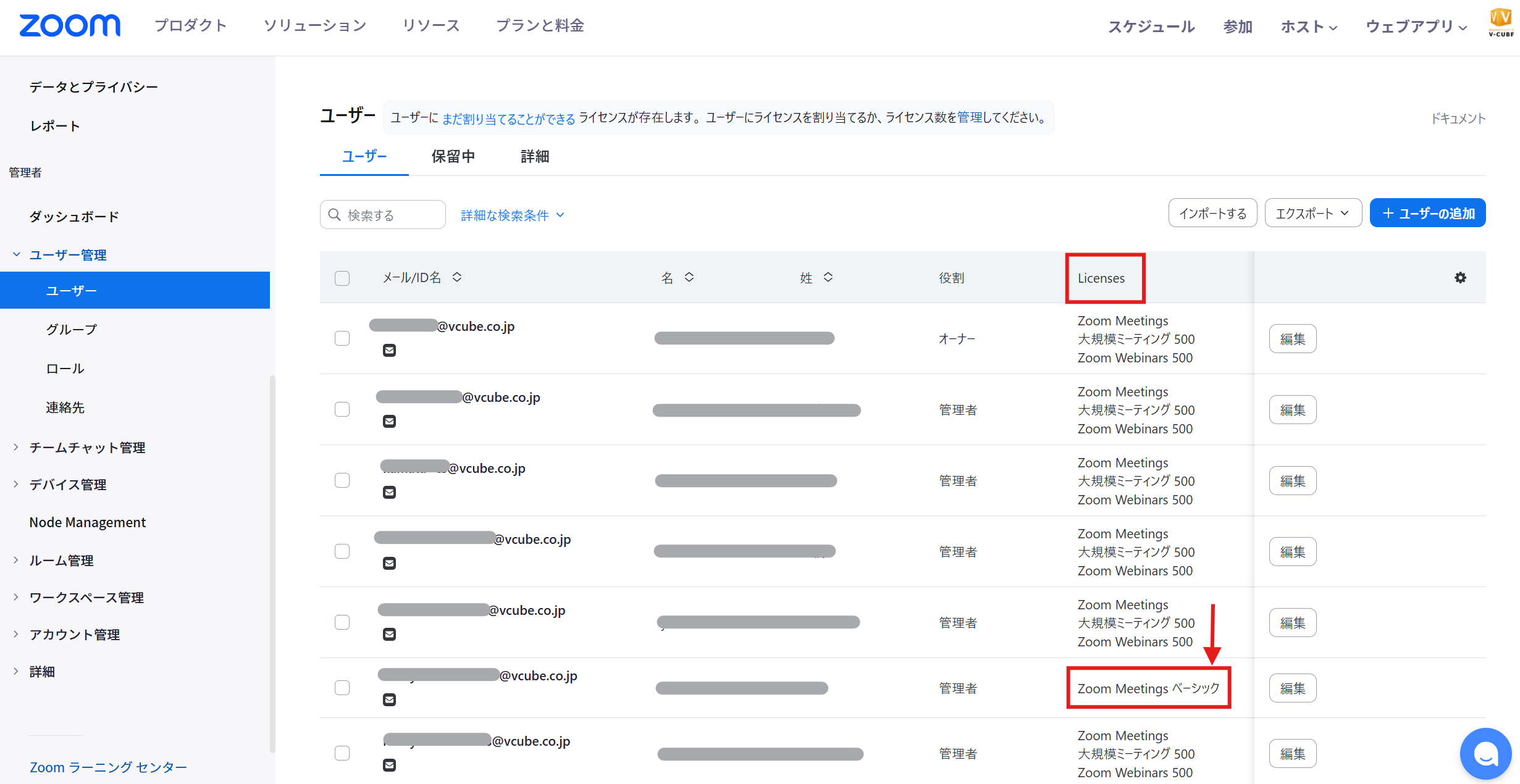The image size is (1520, 784).
Task: Click the sidebar vertical scrollbar
Action: [x=272, y=563]
